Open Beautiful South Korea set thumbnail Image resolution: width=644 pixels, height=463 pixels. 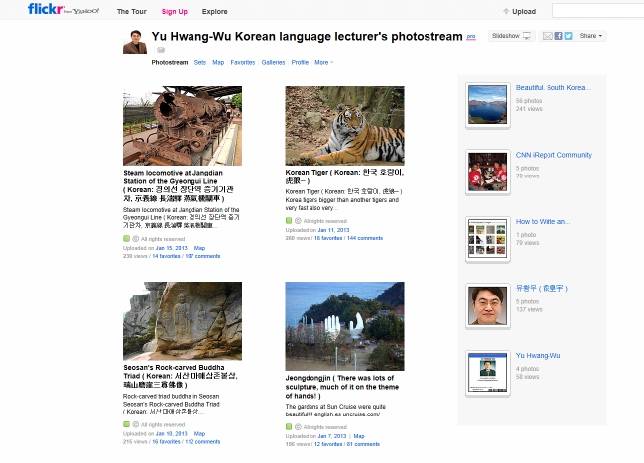click(487, 104)
